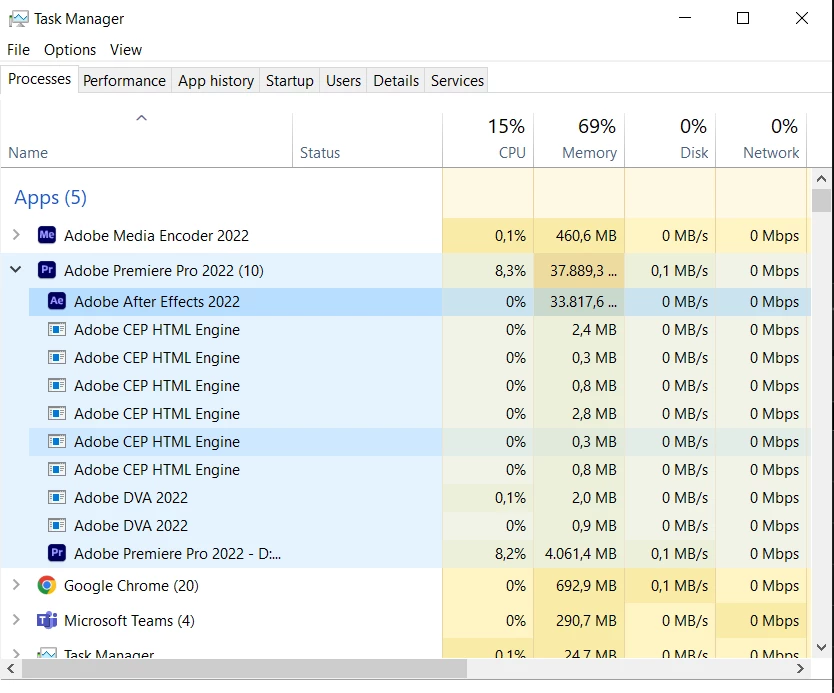Select the Adobe After Effects 2022 row

(x=420, y=302)
